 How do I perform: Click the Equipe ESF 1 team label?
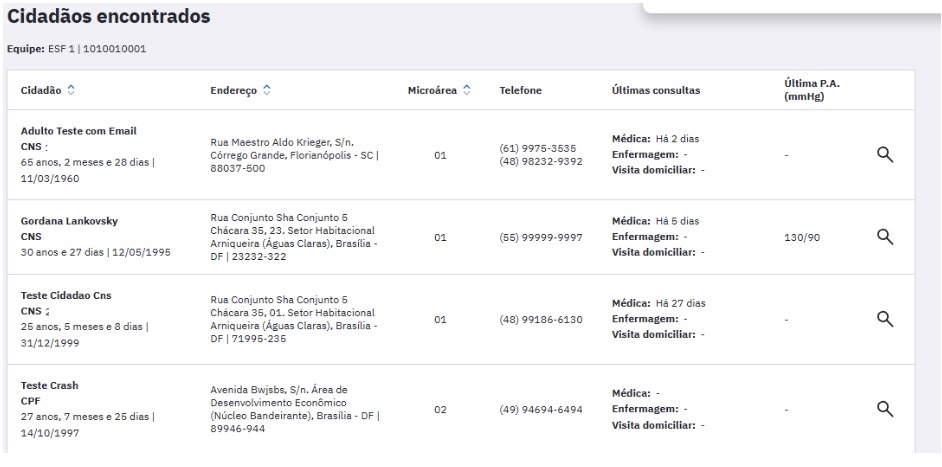click(76, 48)
